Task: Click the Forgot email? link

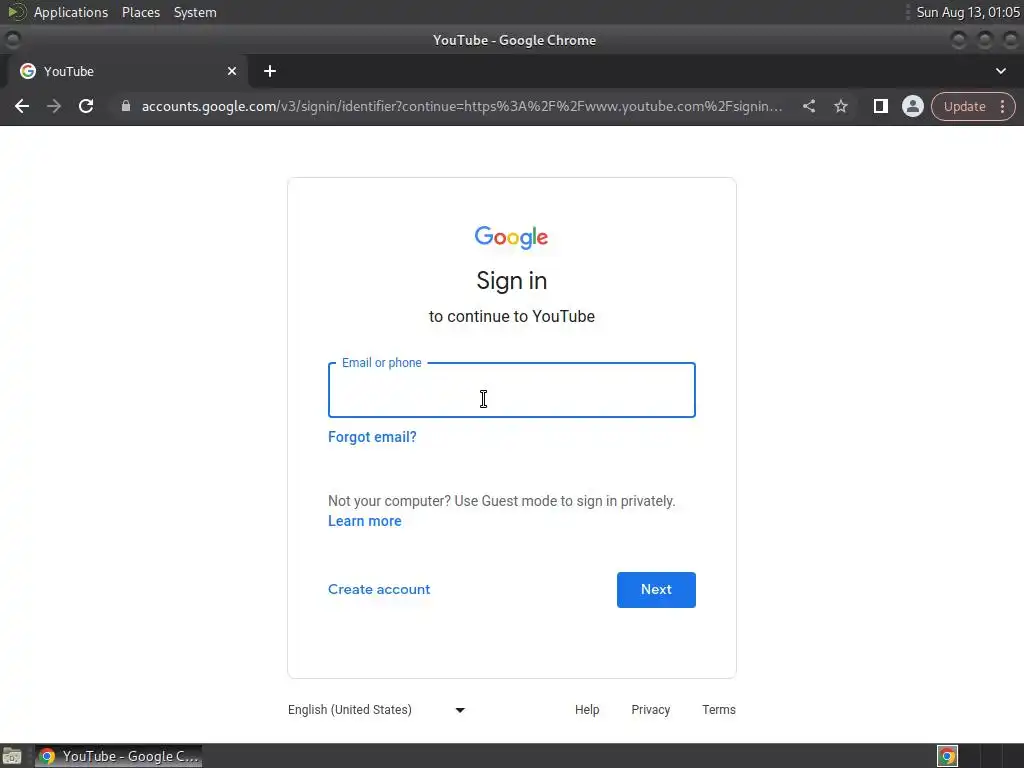Action: click(x=372, y=437)
